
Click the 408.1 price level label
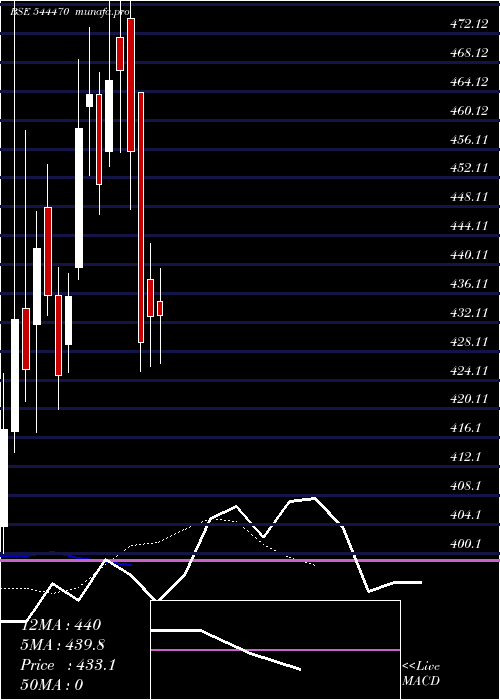(x=465, y=486)
